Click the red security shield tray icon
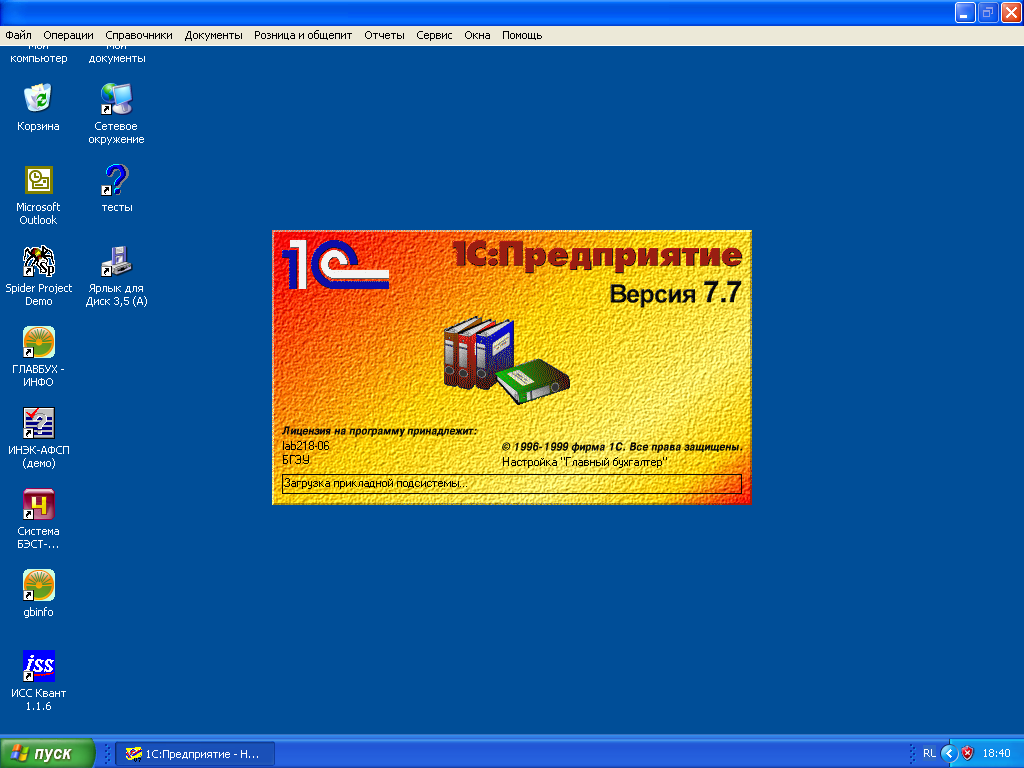 tap(968, 754)
